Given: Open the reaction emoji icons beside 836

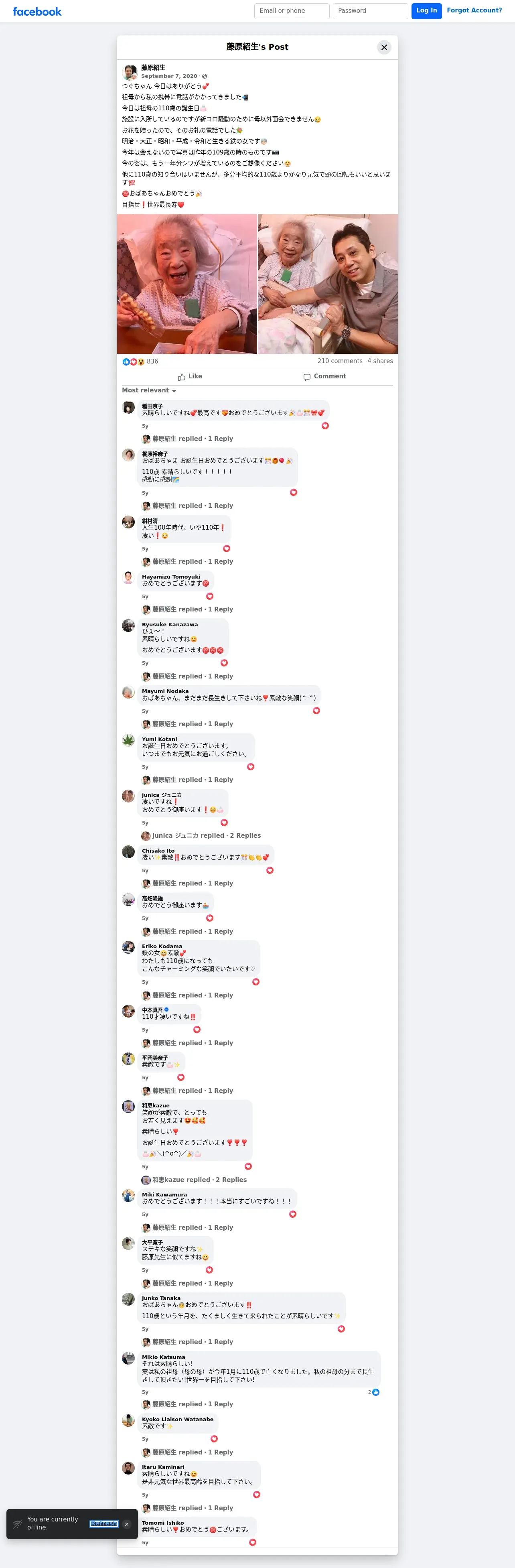Looking at the screenshot, I should tap(133, 362).
